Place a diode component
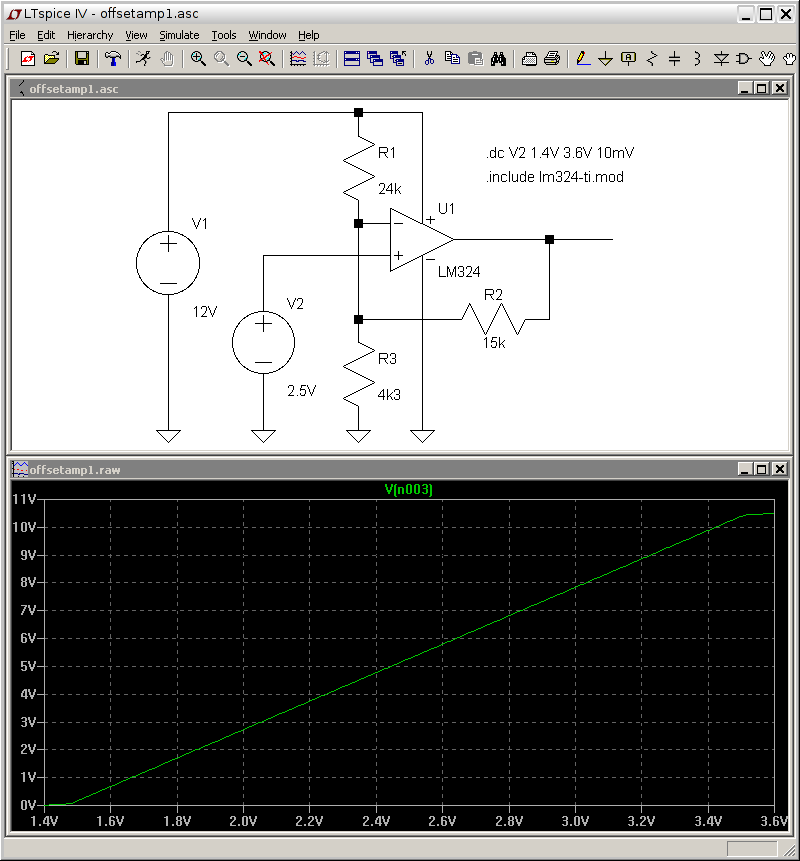Viewport: 800px width, 861px height. pyautogui.click(x=721, y=58)
